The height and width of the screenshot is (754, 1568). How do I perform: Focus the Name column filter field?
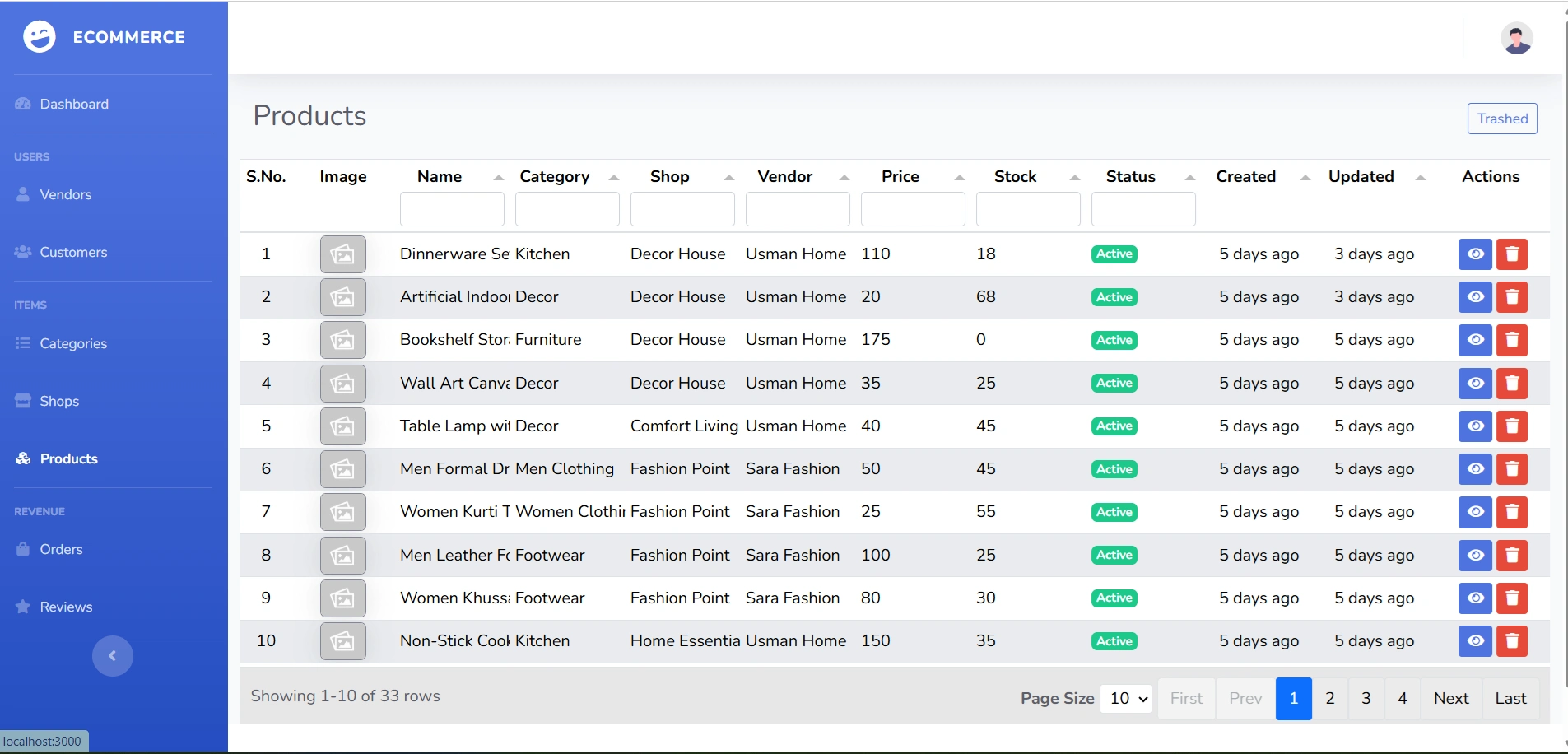[452, 209]
